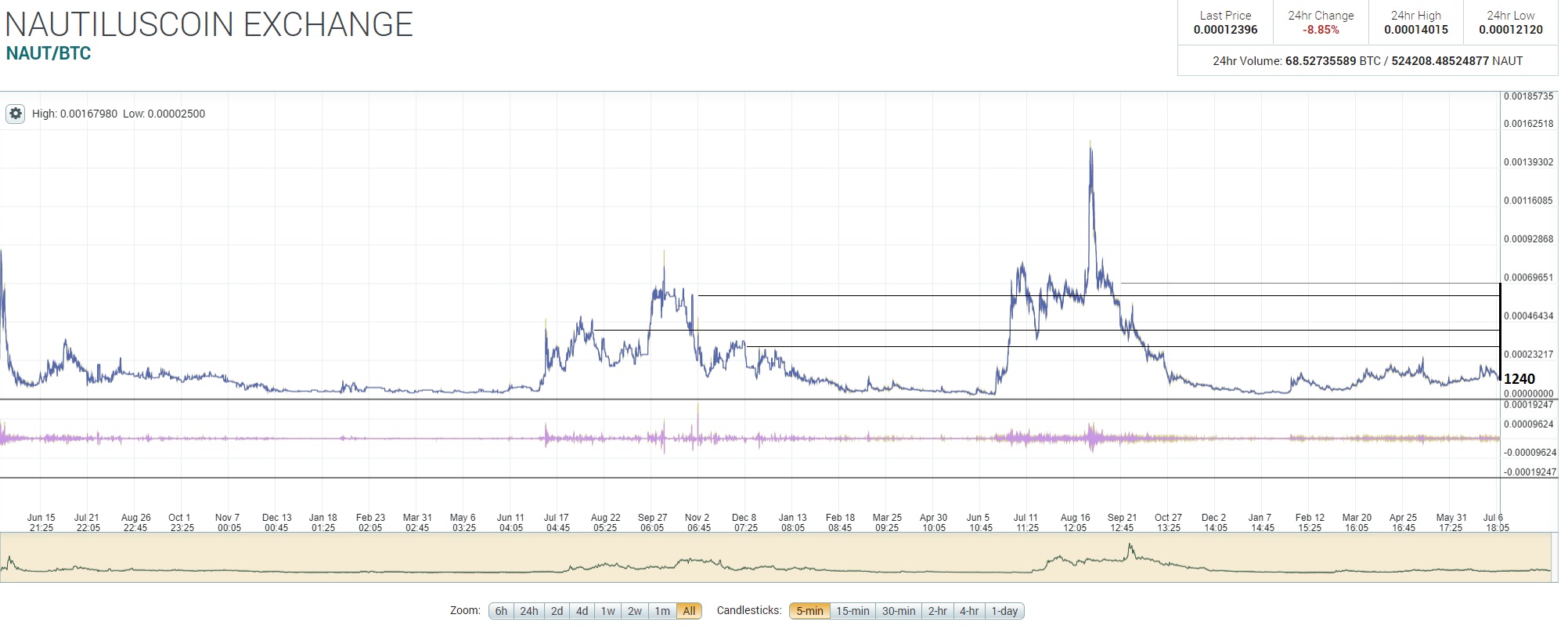Viewport: 1568px width, 629px height.
Task: Switch candlesticks to 2-hr
Action: (x=938, y=611)
